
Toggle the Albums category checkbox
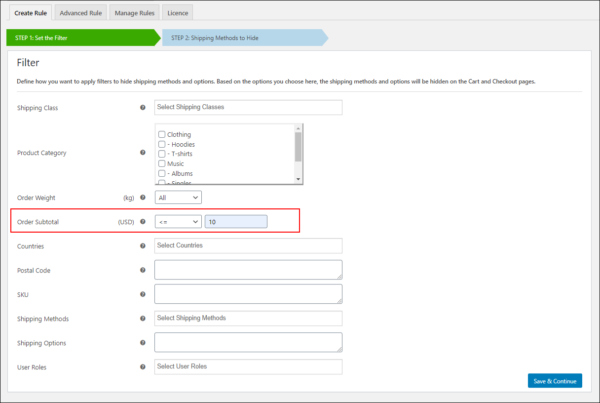162,173
